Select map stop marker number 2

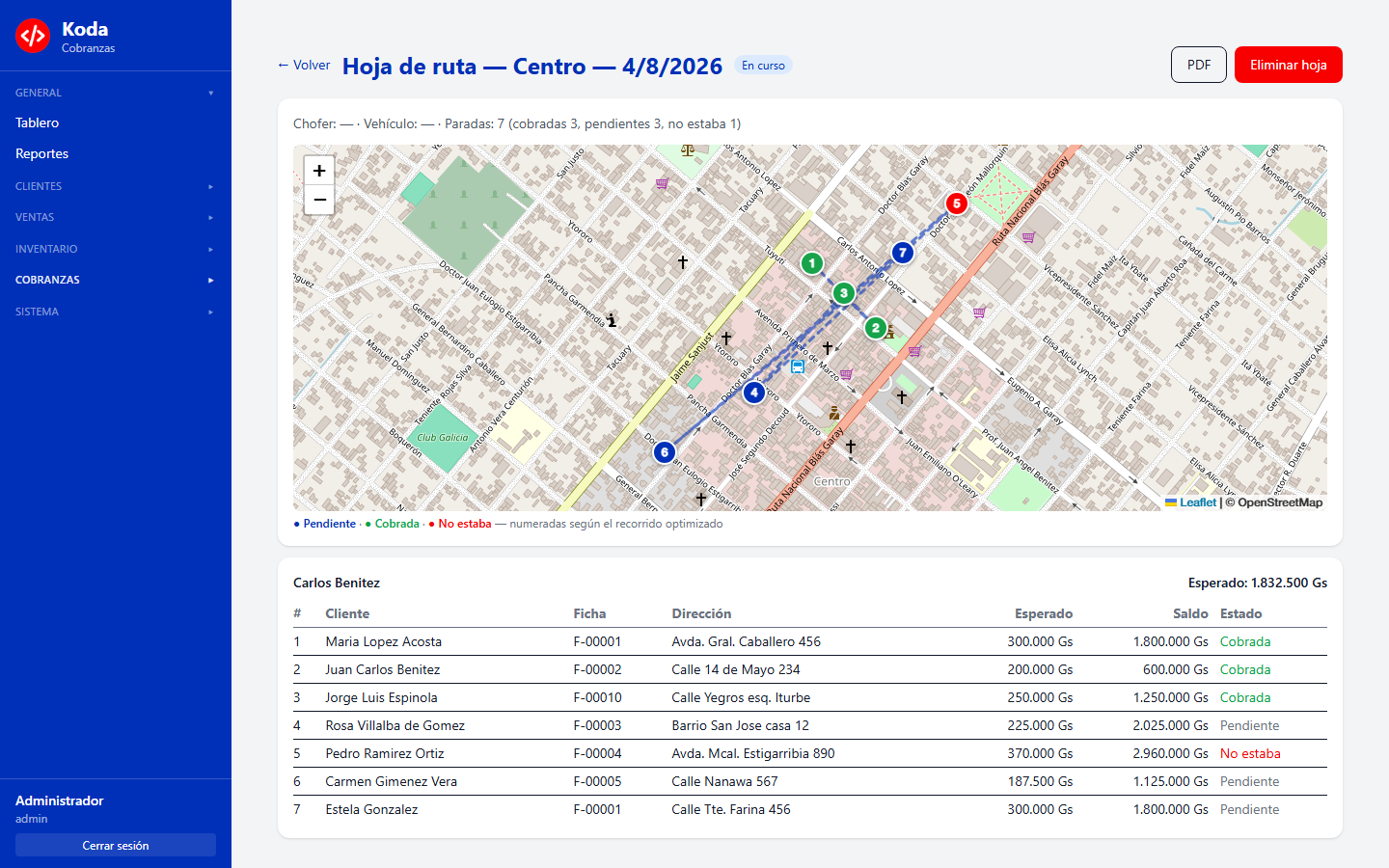tap(876, 328)
